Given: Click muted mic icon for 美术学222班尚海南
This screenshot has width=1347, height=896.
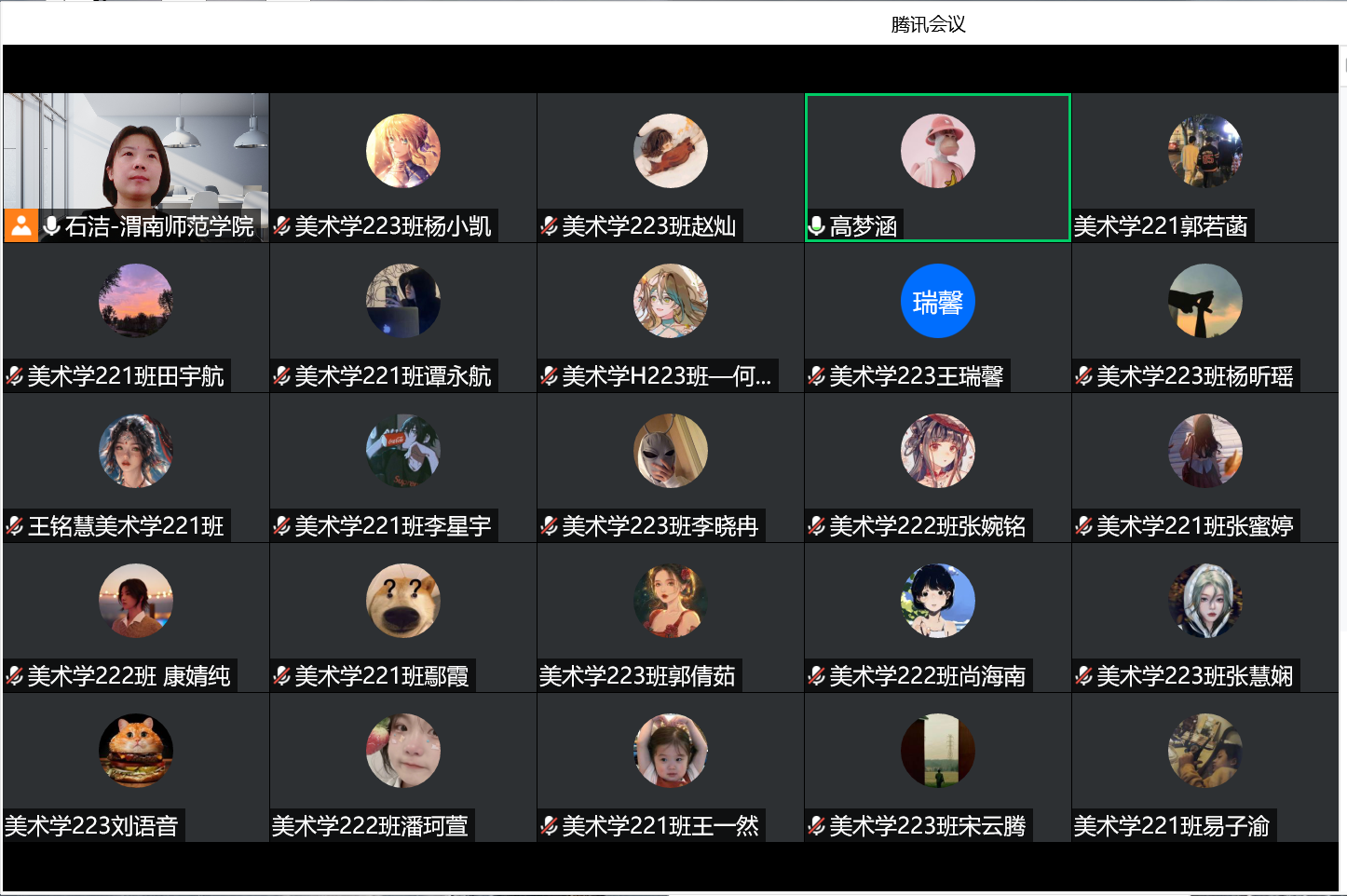Looking at the screenshot, I should pos(817,676).
